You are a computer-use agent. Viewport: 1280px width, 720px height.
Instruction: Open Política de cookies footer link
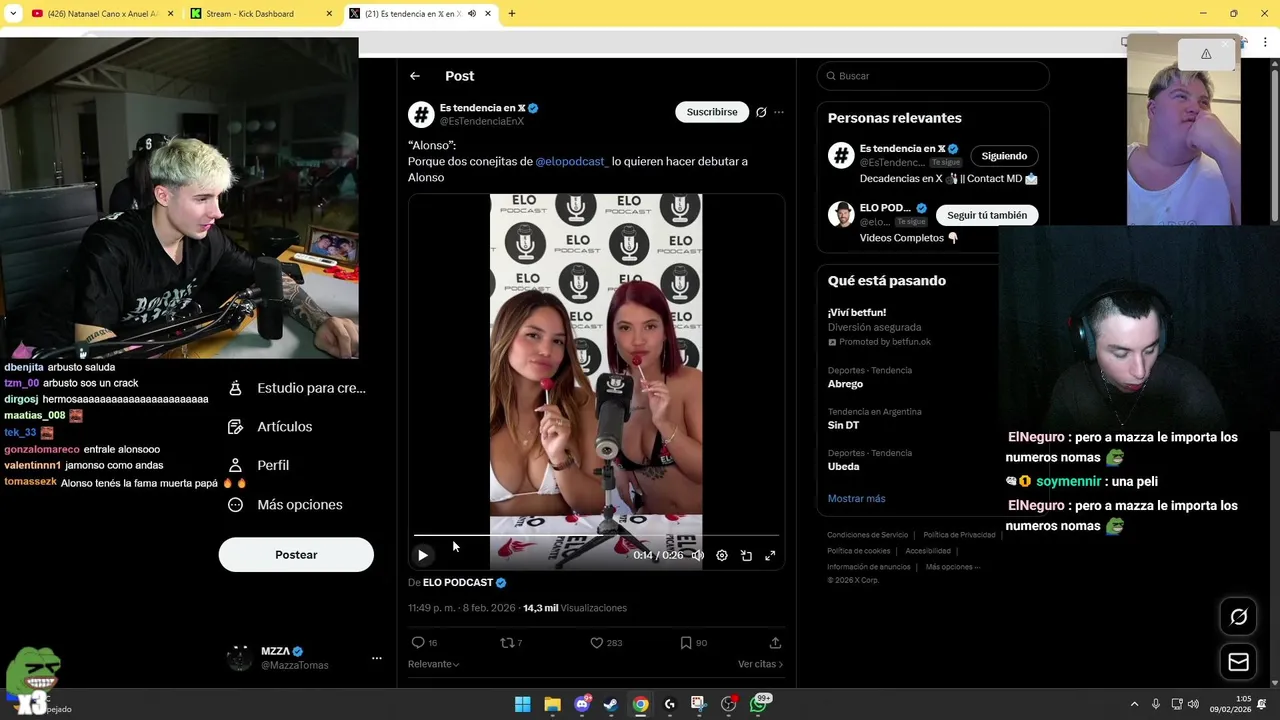coord(859,551)
